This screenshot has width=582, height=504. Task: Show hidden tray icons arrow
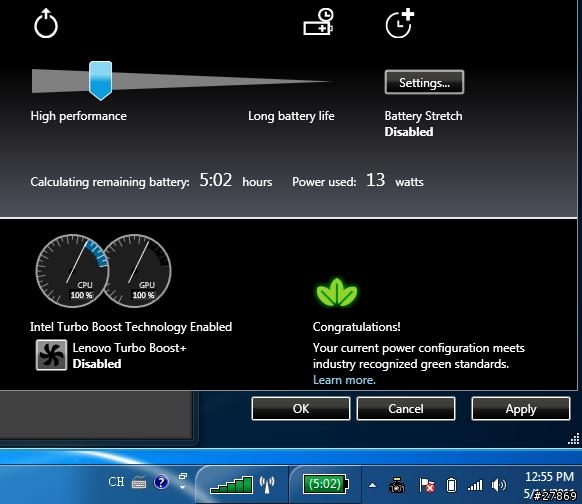pyautogui.click(x=372, y=485)
